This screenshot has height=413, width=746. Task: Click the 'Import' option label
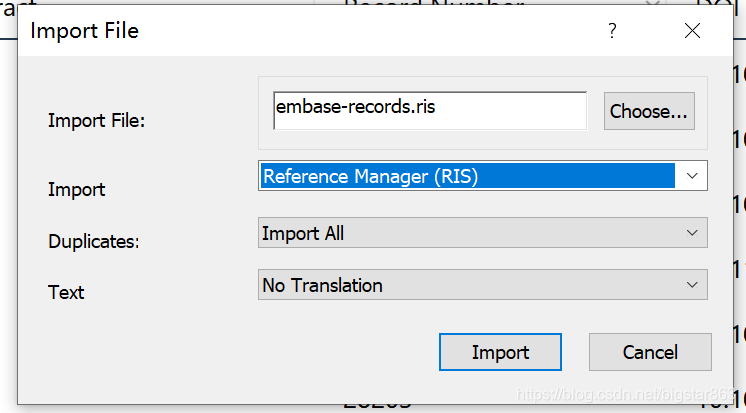pos(77,189)
